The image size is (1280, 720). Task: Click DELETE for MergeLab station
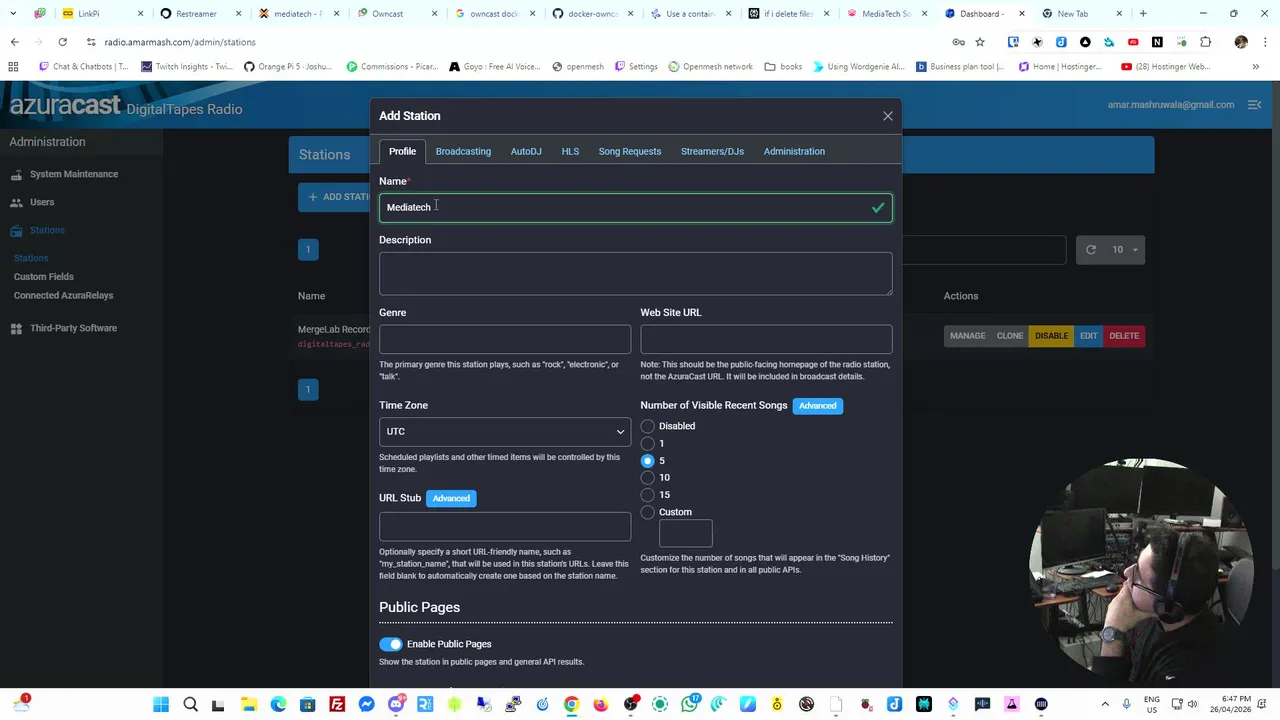coord(1124,336)
